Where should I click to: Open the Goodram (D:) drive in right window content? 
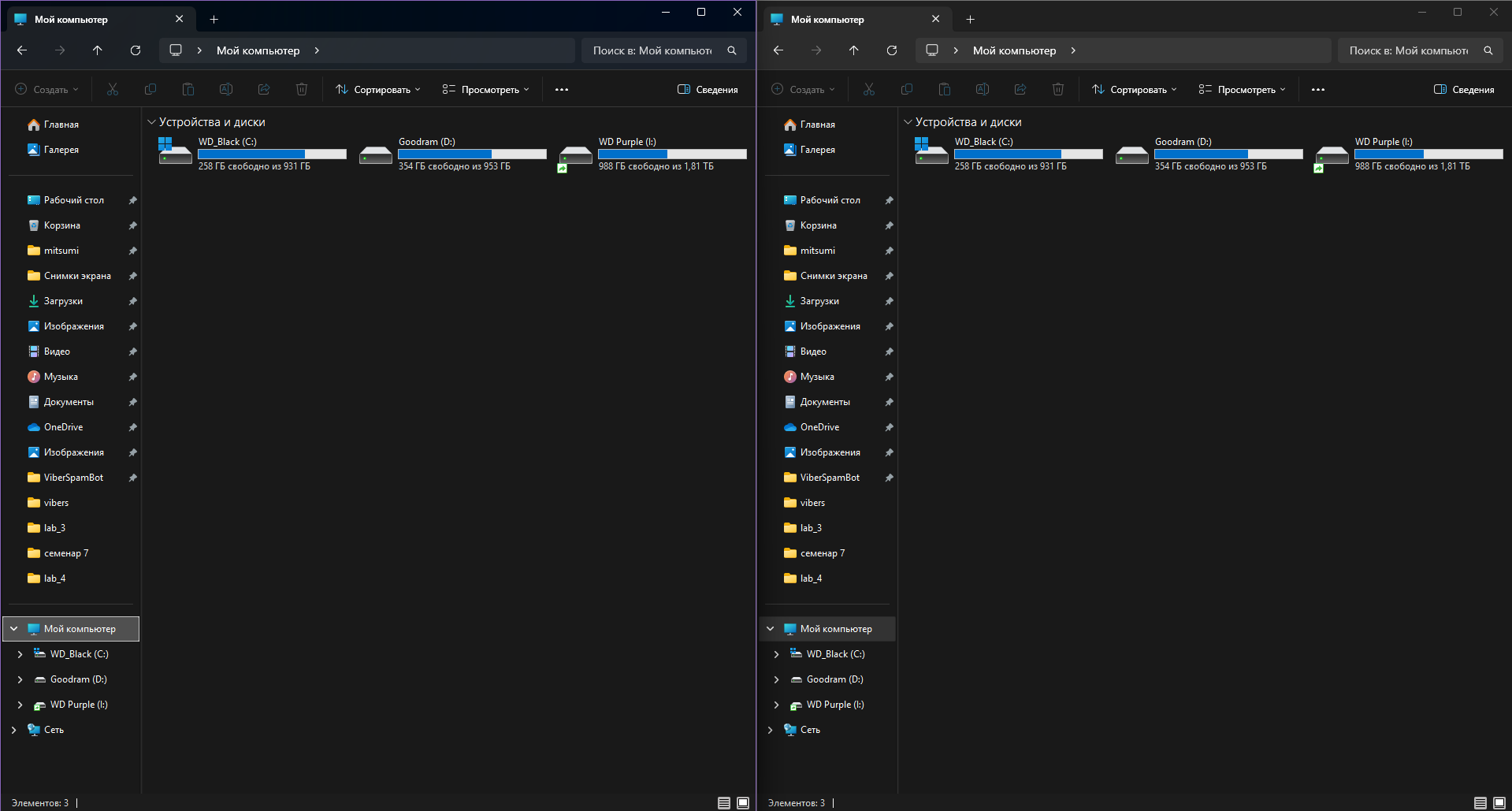point(1209,154)
